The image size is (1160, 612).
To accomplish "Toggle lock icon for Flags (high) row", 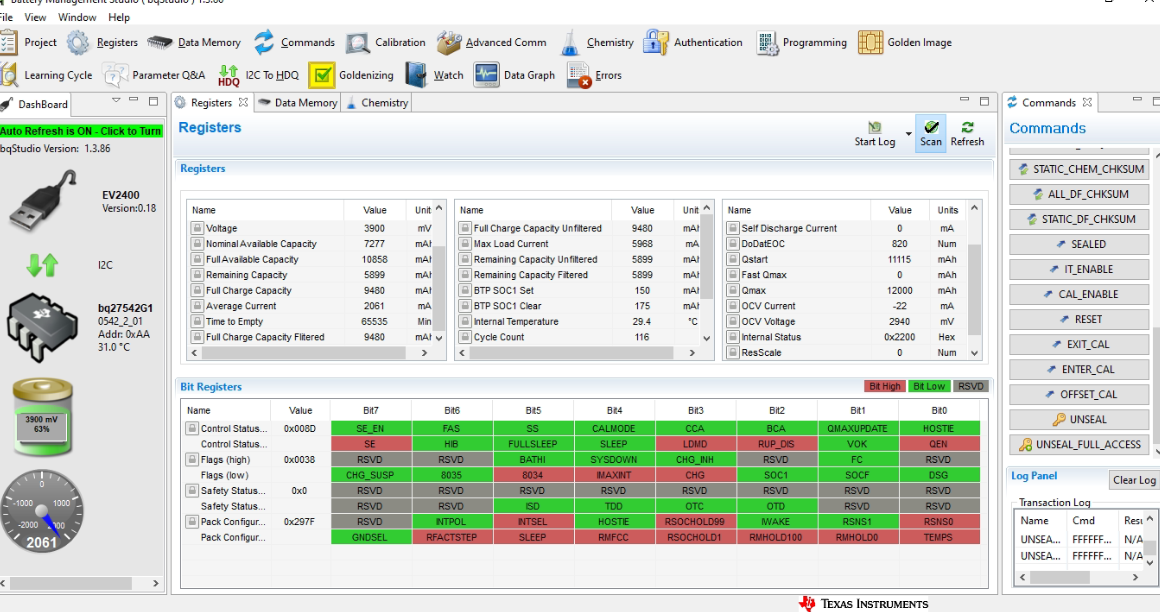I will coord(192,460).
